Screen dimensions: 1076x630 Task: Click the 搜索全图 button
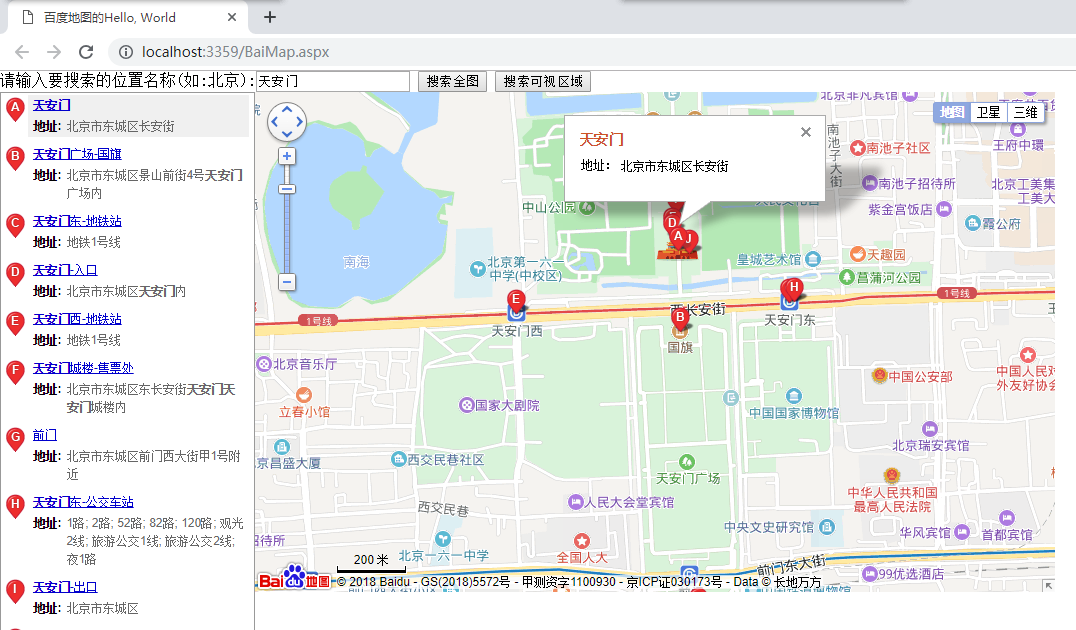[x=453, y=82]
